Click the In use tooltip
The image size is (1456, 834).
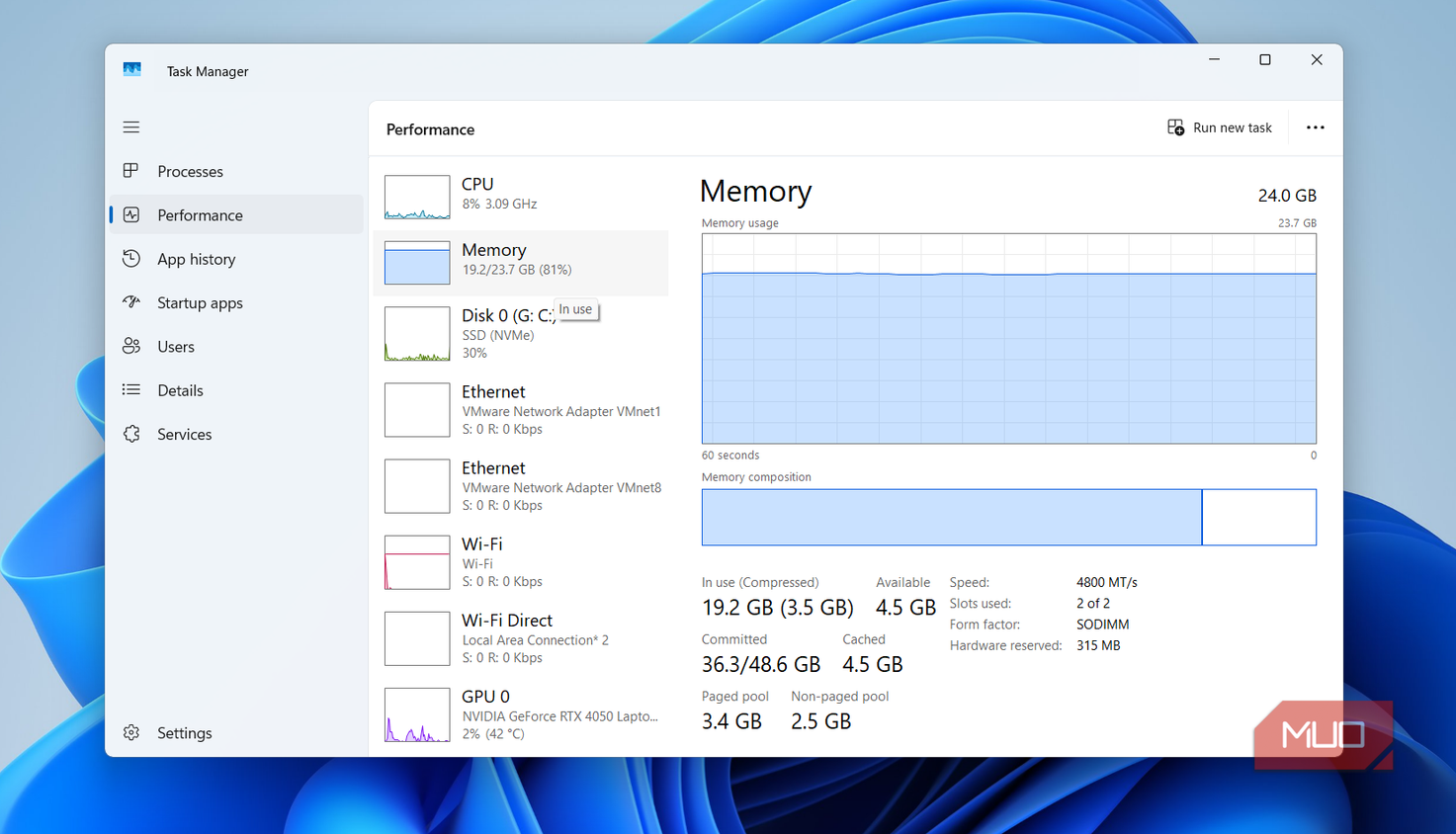[x=575, y=309]
